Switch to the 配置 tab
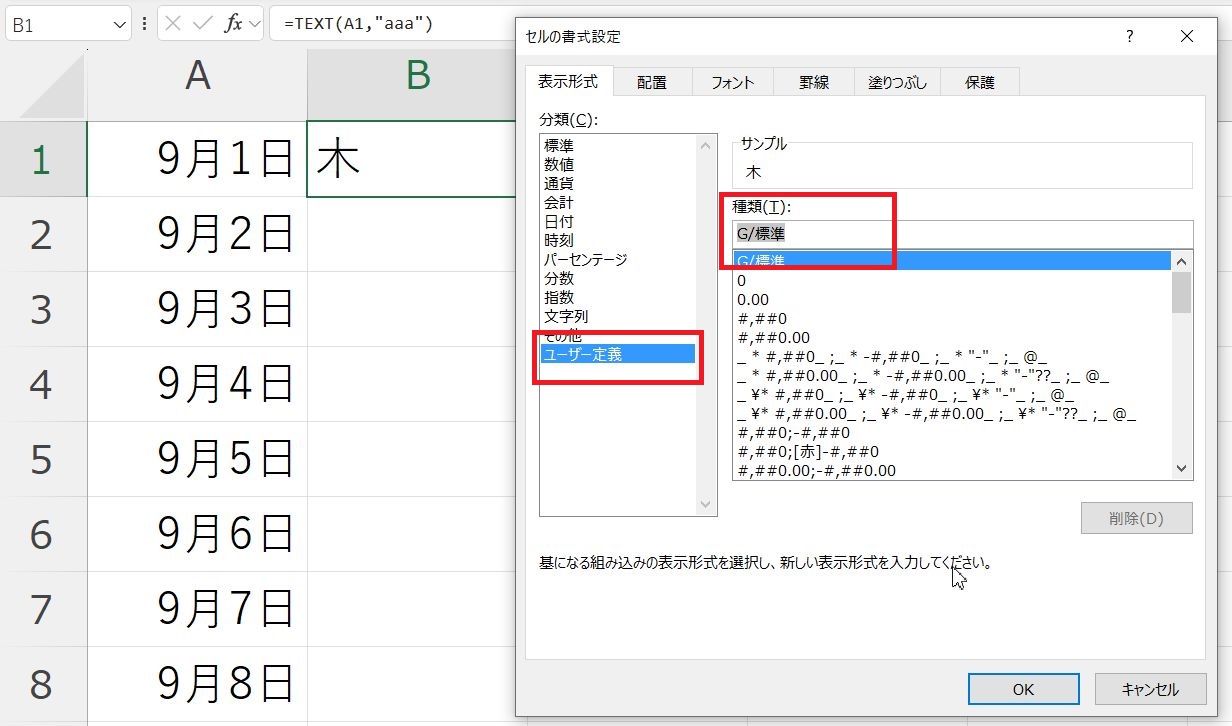This screenshot has height=726, width=1232. click(652, 81)
